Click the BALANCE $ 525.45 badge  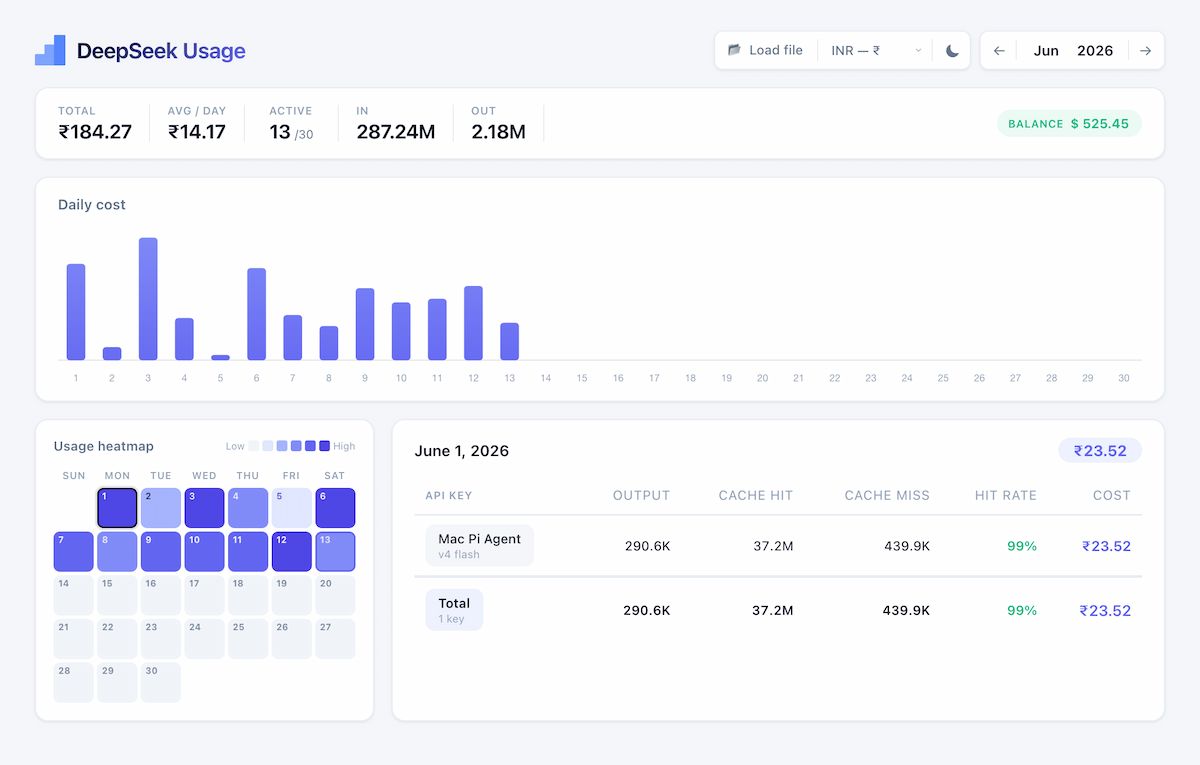coord(1069,124)
